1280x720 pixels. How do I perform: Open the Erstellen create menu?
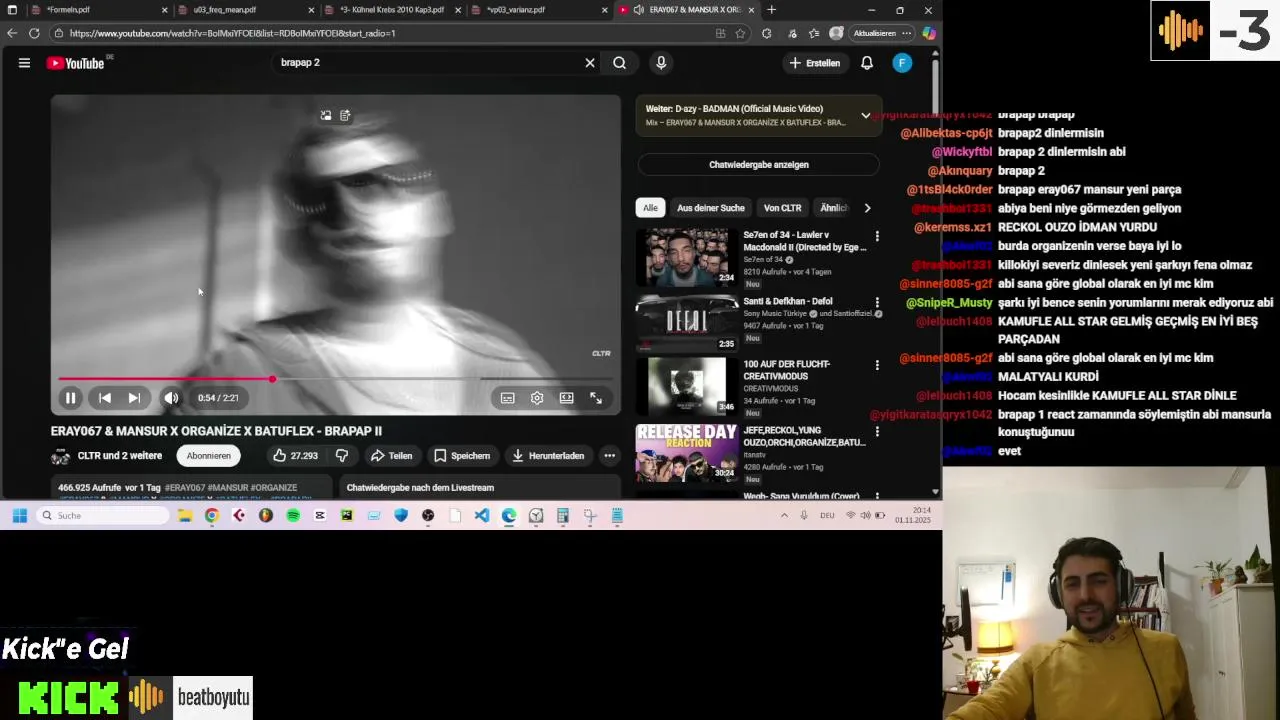pyautogui.click(x=814, y=63)
